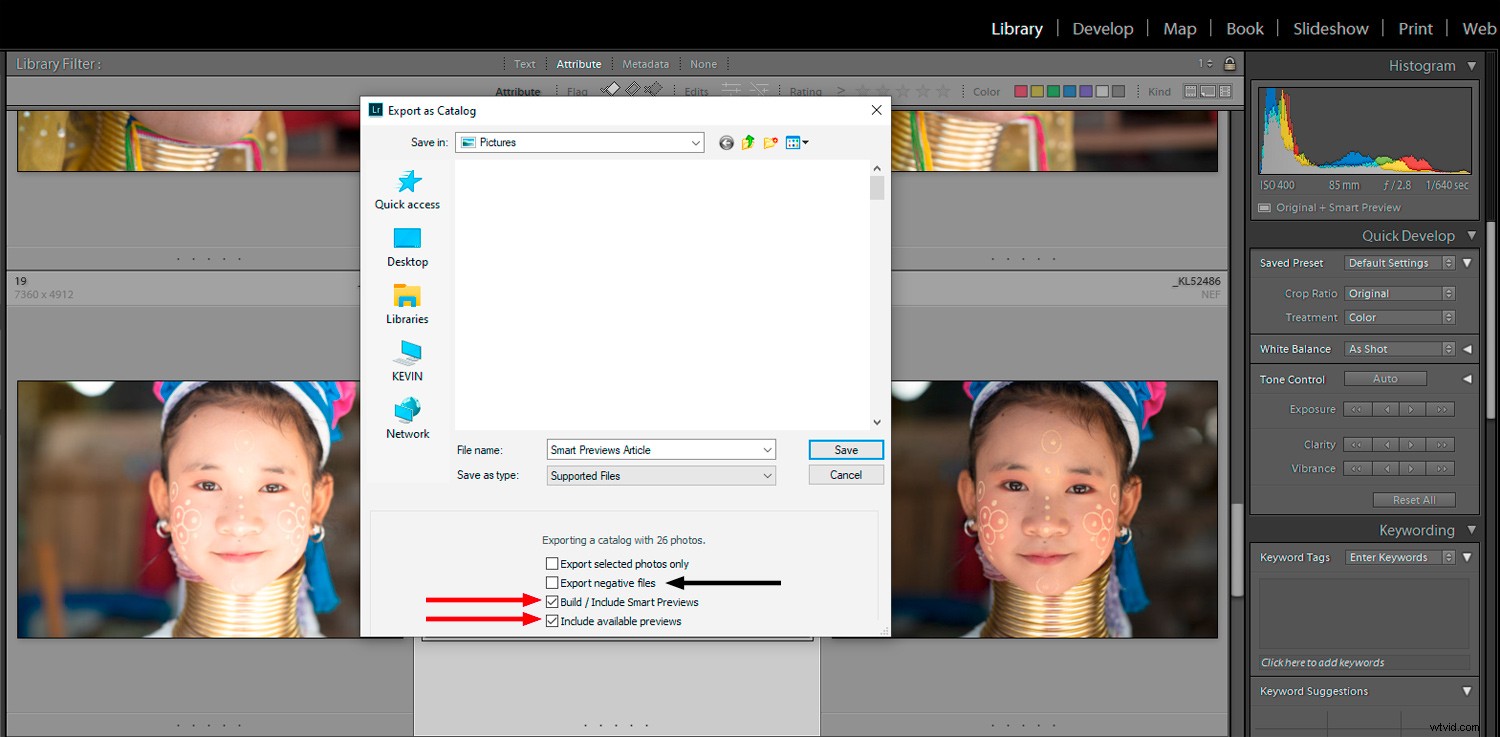Click the red color label swatch
Screen dimensions: 1500x737
click(x=1021, y=90)
